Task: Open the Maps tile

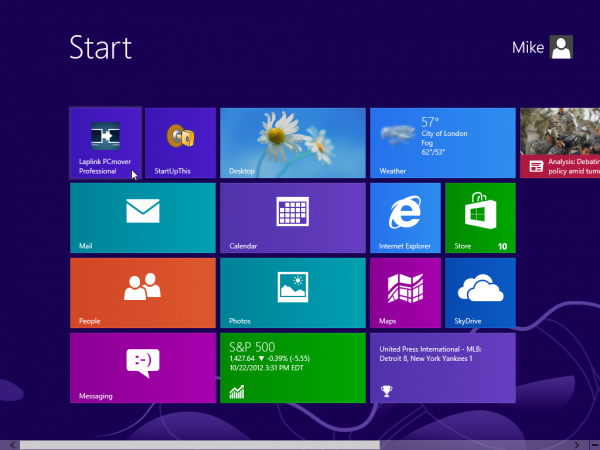Action: (x=405, y=293)
